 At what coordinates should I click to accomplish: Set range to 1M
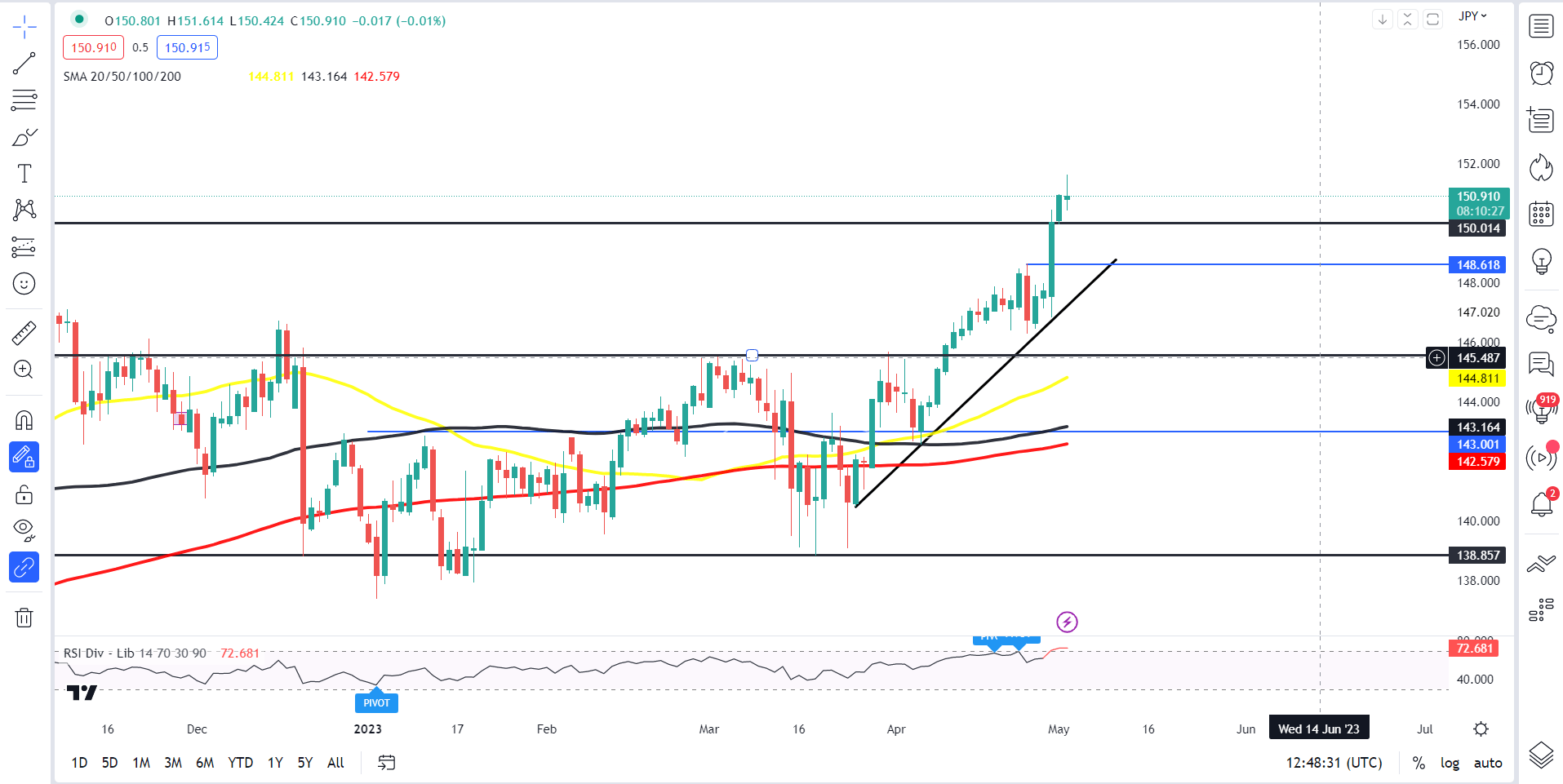(141, 763)
